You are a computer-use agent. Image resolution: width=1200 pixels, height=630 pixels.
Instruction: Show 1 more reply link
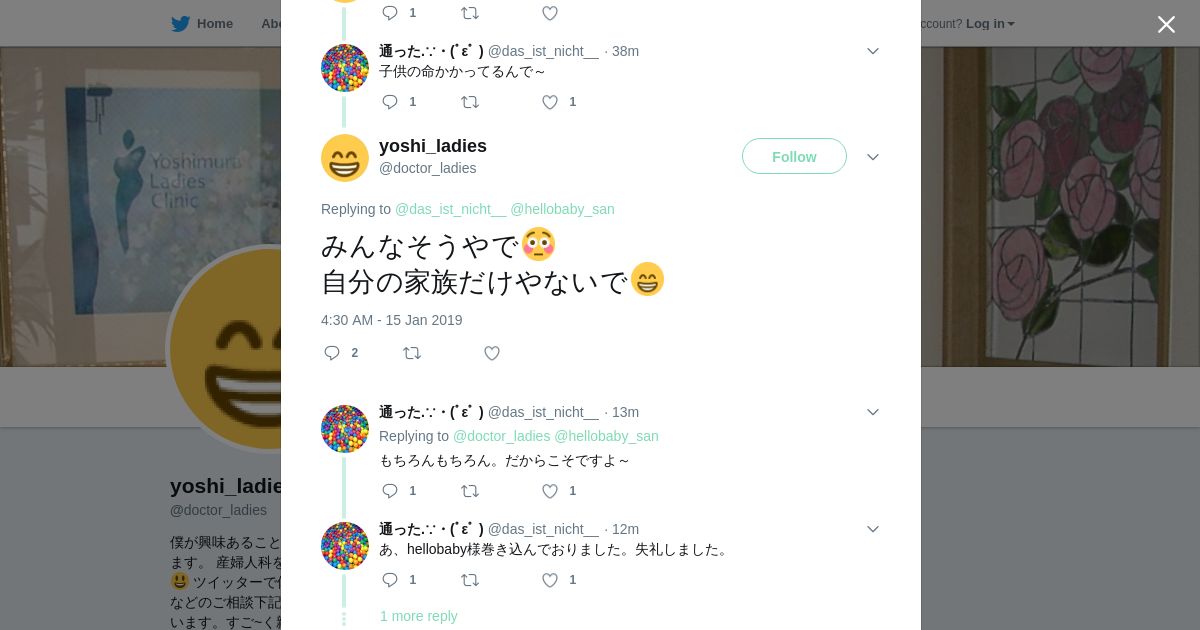(x=419, y=616)
